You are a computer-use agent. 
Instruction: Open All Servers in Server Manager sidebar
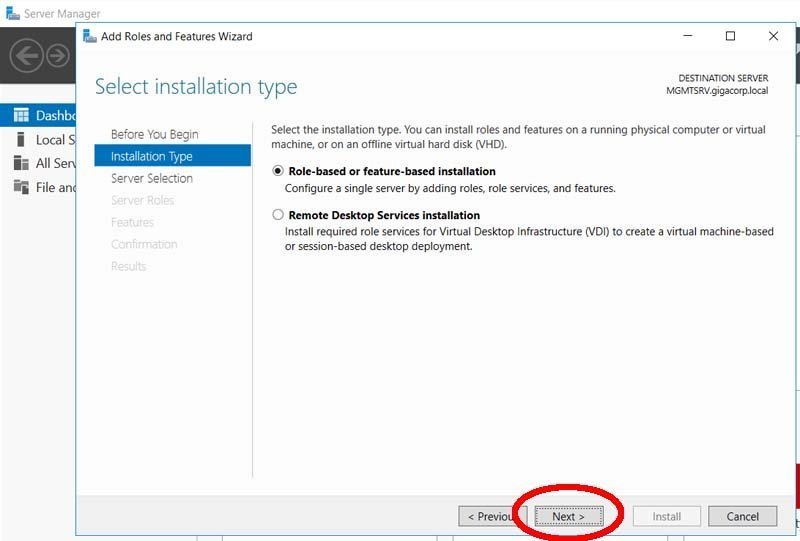click(38, 163)
